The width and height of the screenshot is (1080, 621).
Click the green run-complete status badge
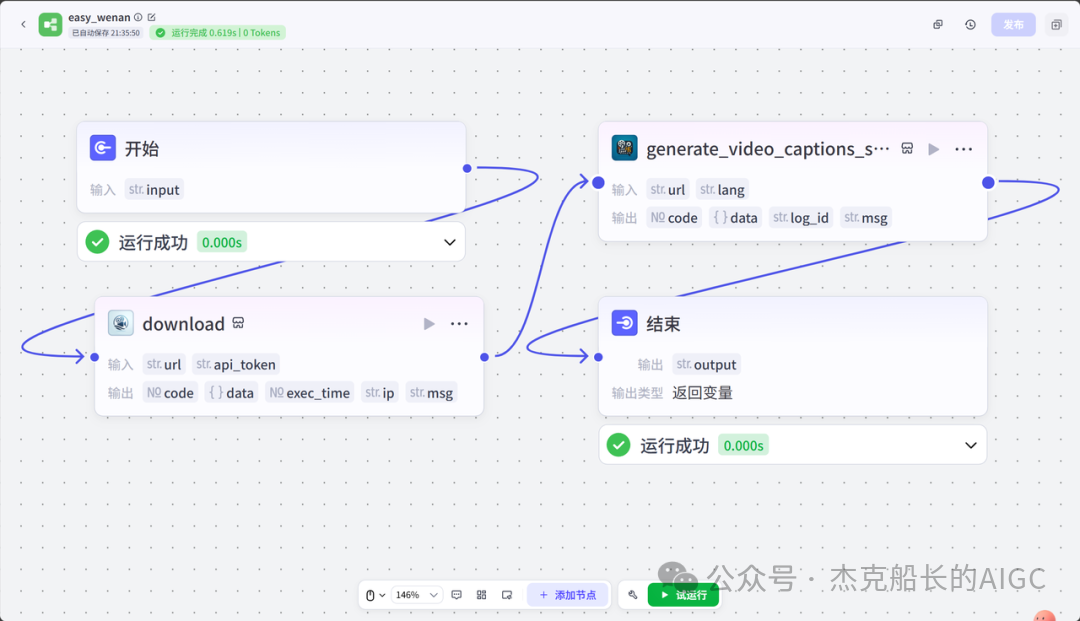[218, 32]
